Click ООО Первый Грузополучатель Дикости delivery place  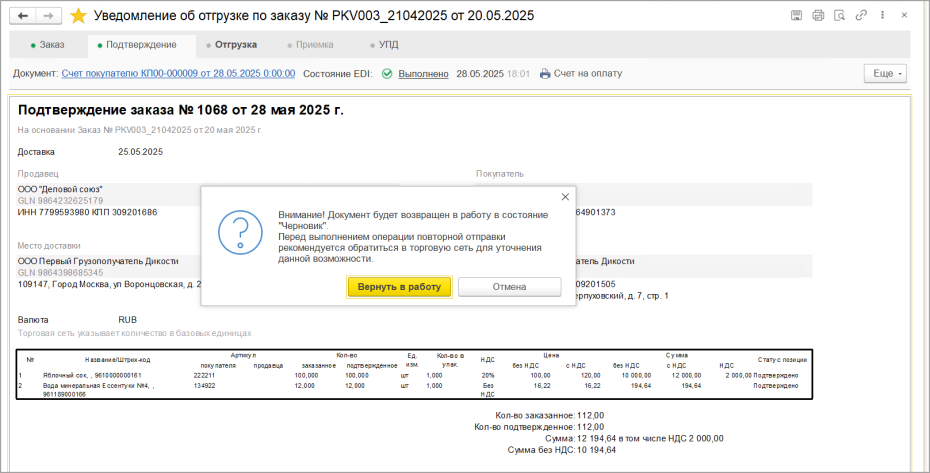point(98,261)
